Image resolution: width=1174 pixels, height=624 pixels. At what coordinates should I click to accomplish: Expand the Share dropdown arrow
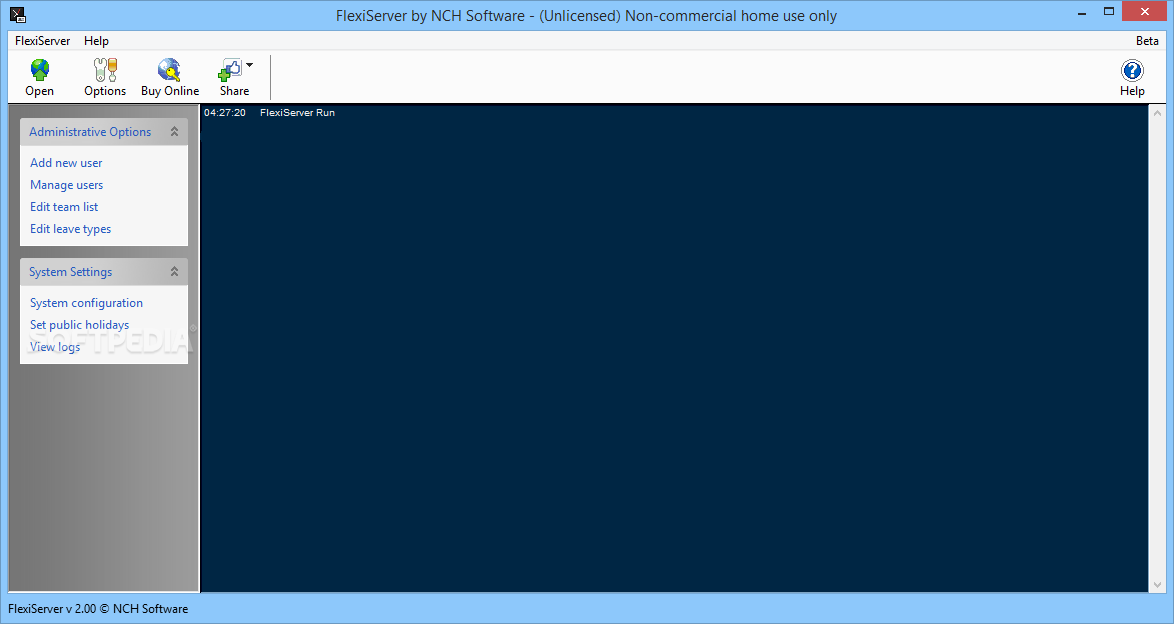coord(249,66)
